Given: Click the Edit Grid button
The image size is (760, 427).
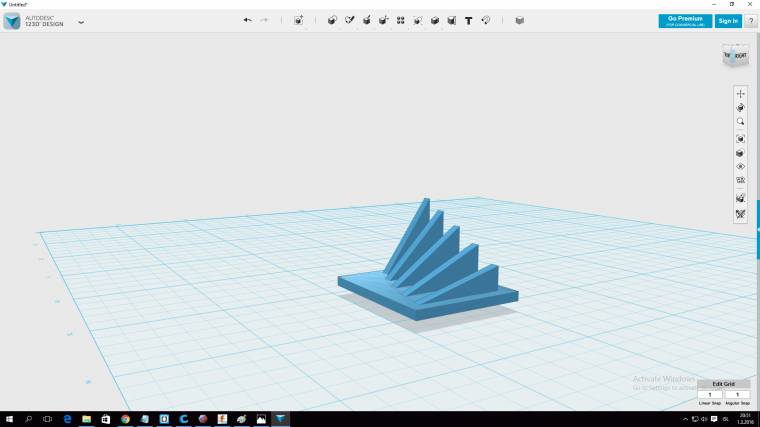Looking at the screenshot, I should 723,384.
